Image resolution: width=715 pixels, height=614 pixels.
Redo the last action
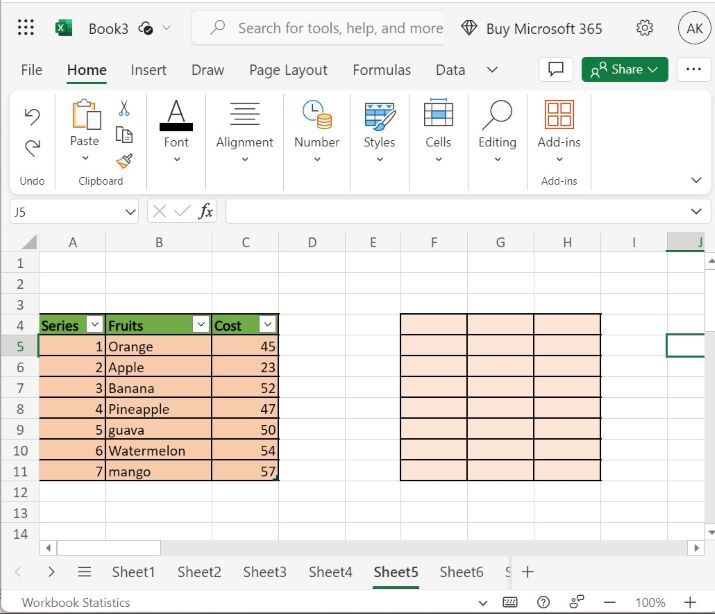coord(32,148)
